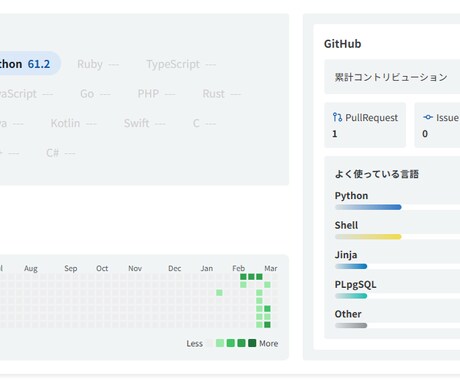Click the pull request icon
The height and width of the screenshot is (380, 460).
point(337,117)
